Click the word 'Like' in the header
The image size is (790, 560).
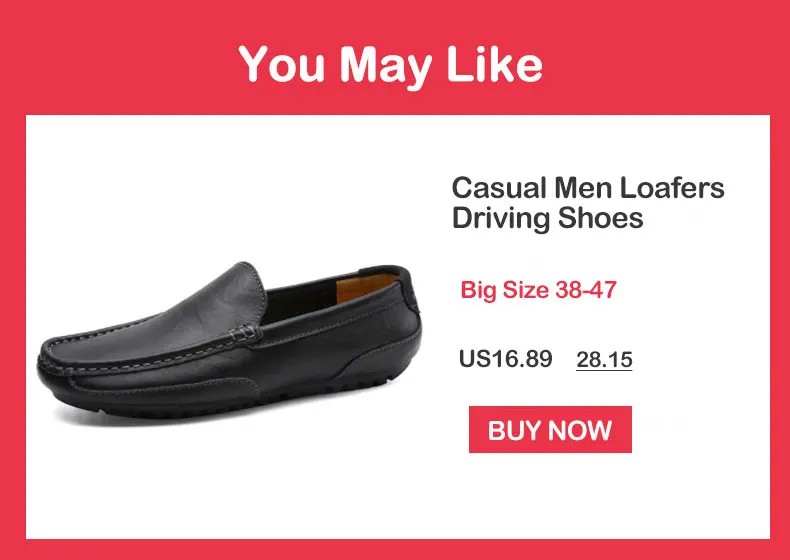pyautogui.click(x=495, y=64)
